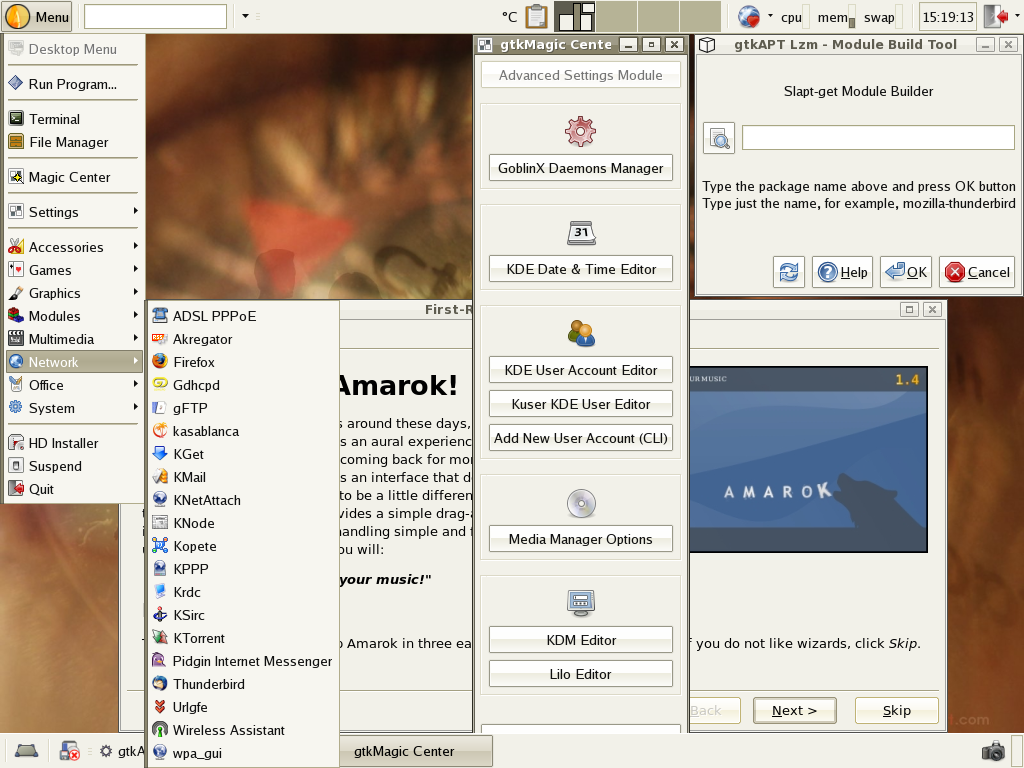The width and height of the screenshot is (1024, 768).
Task: Focus the package name field in gtkAPT
Action: pyautogui.click(x=878, y=138)
